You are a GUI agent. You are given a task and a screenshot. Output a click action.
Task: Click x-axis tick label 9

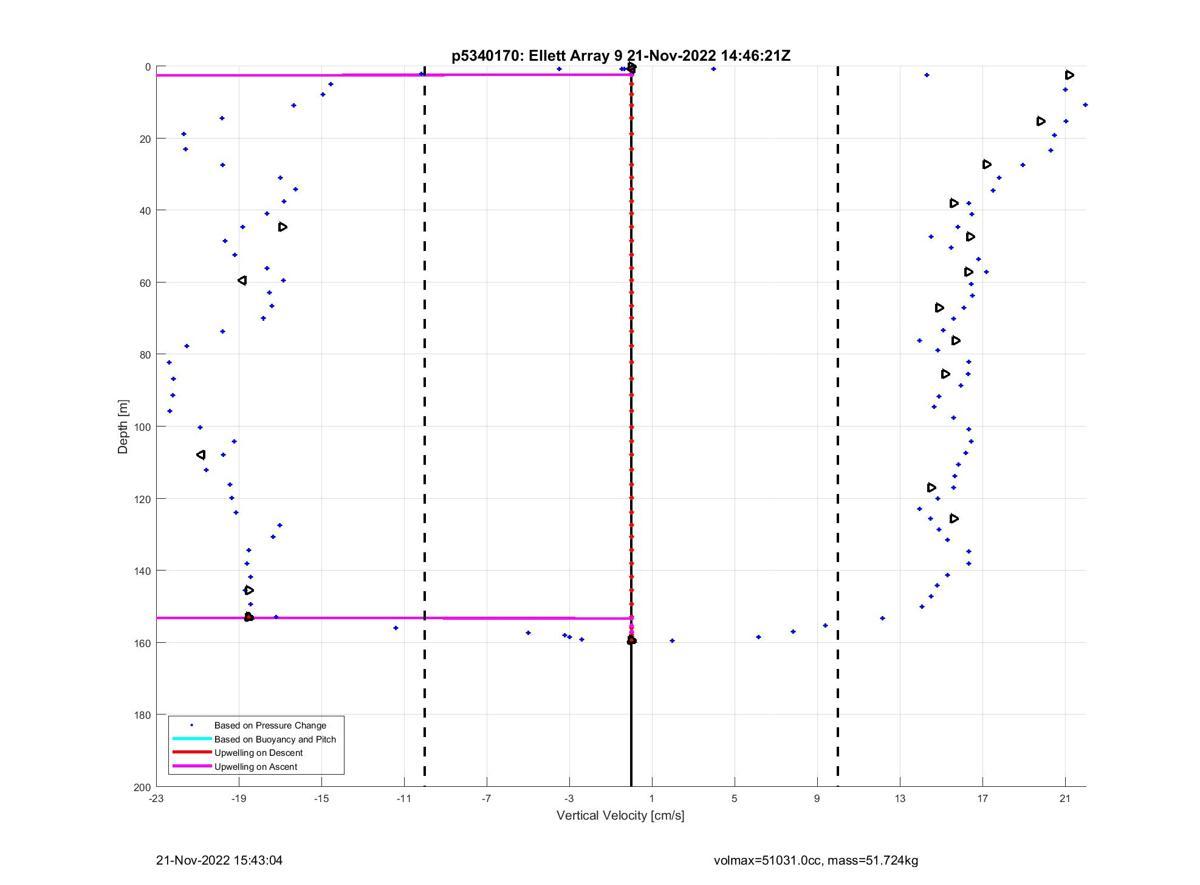(x=817, y=799)
